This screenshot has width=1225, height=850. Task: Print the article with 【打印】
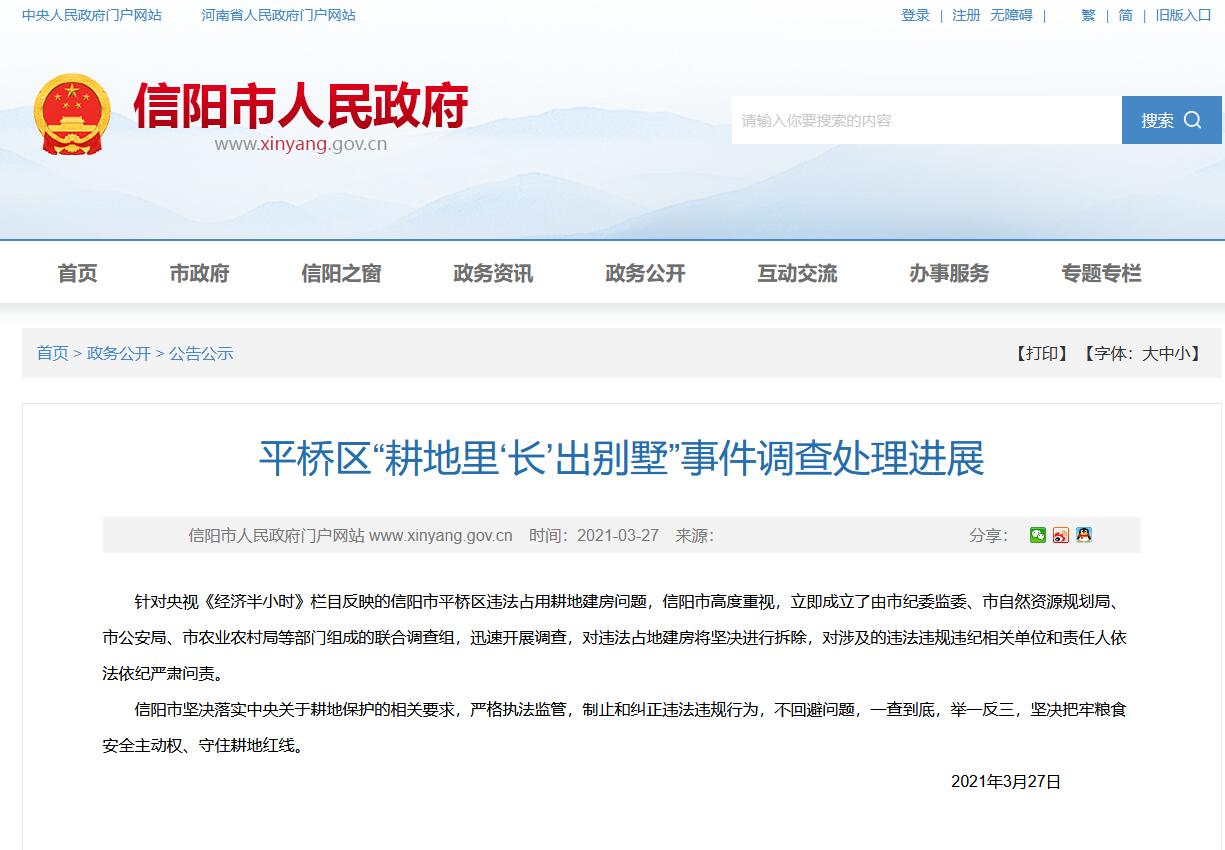(1043, 353)
